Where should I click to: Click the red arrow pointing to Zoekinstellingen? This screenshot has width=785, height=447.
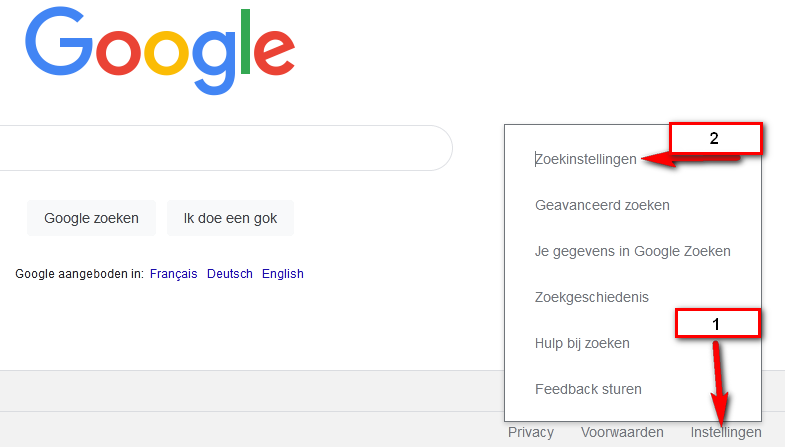690,159
